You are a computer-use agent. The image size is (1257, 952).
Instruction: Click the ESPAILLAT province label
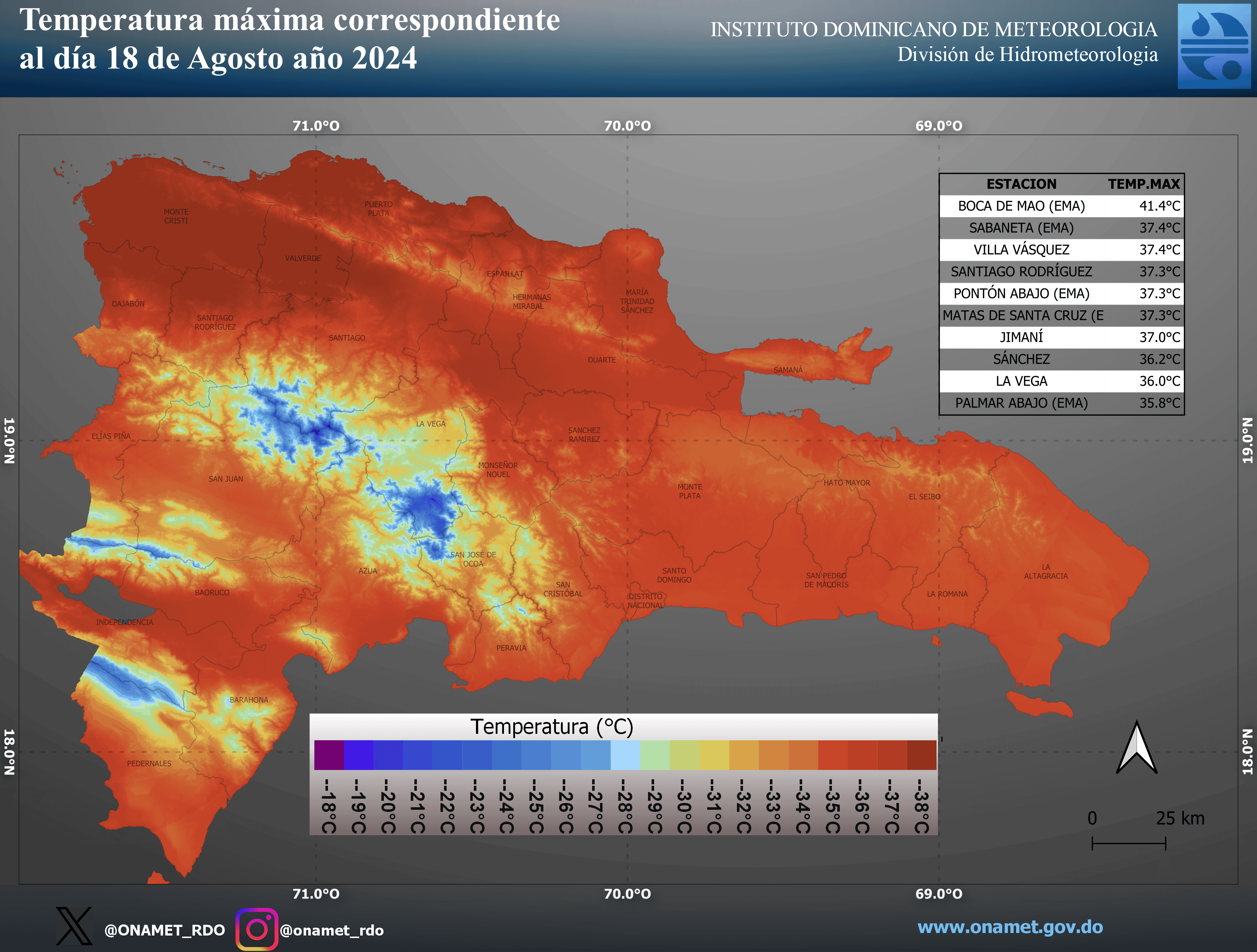(505, 274)
